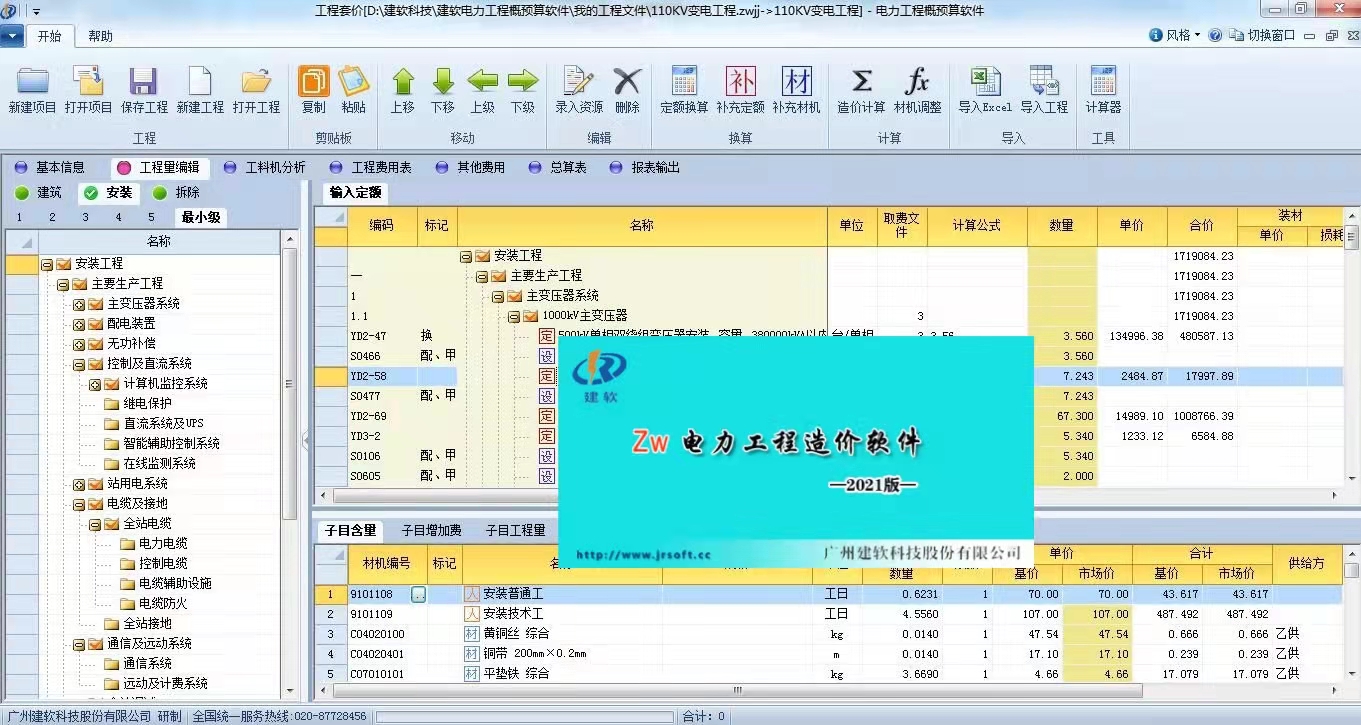
Task: Select the YD2-58 row code cell
Action: 383,376
